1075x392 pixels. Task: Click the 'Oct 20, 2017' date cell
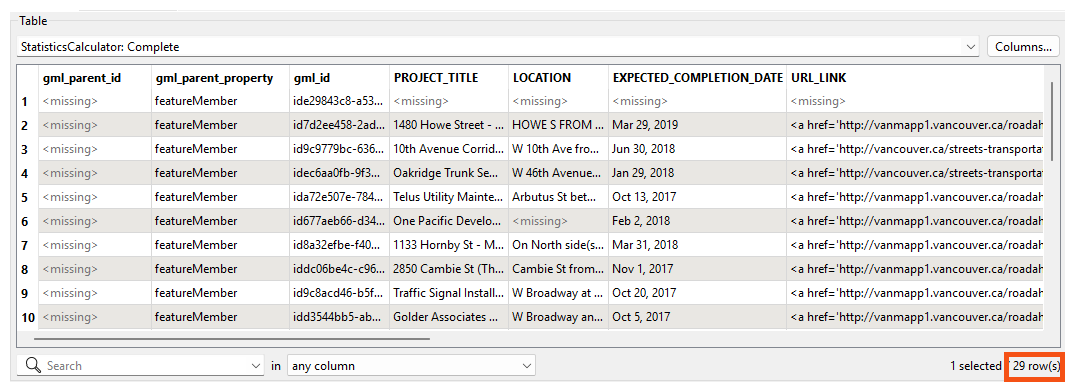697,293
